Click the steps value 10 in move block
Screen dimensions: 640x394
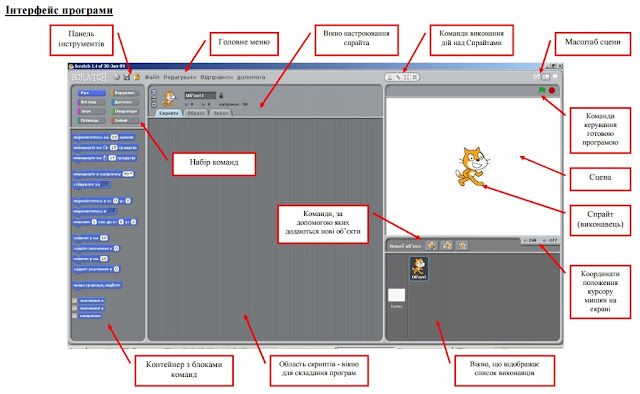coord(114,137)
